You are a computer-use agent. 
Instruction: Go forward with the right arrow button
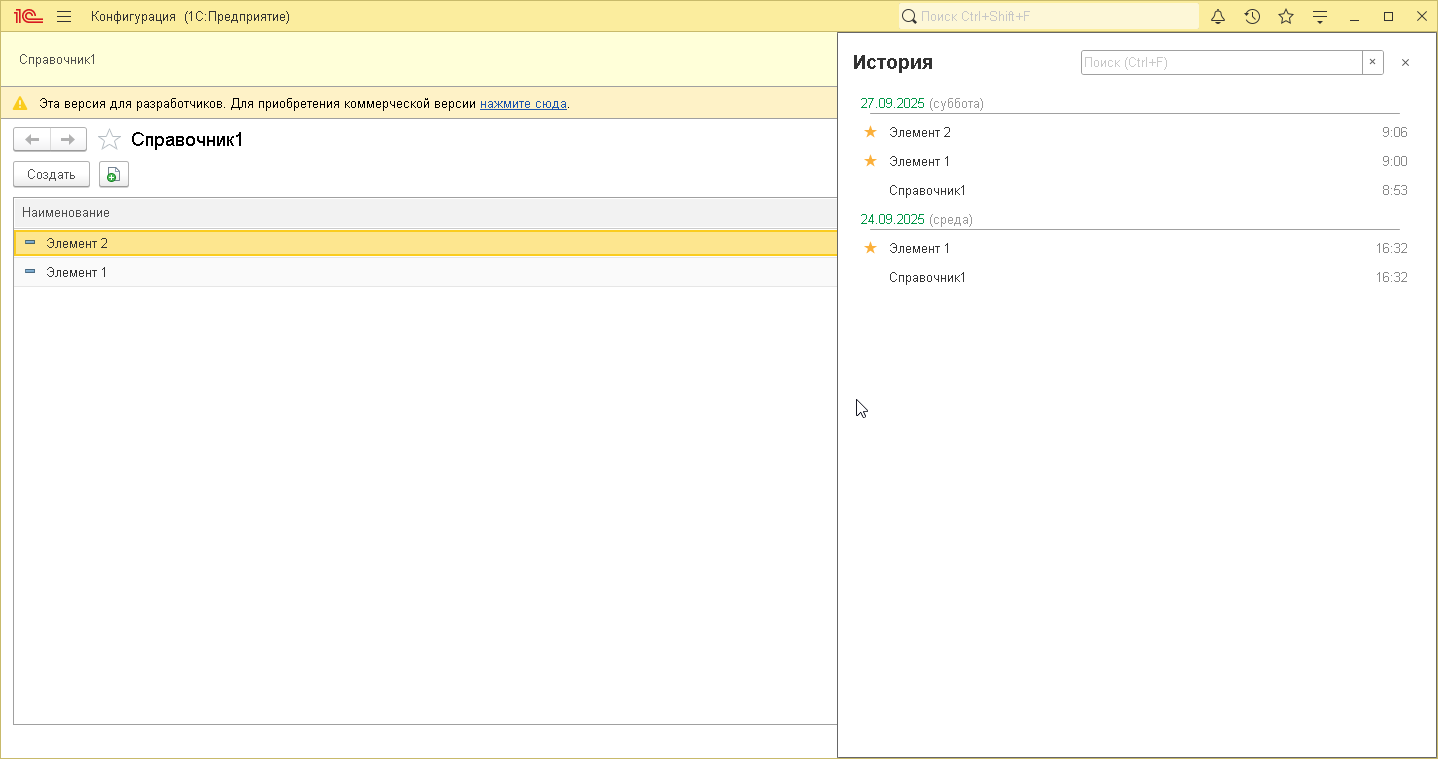pyautogui.click(x=68, y=140)
